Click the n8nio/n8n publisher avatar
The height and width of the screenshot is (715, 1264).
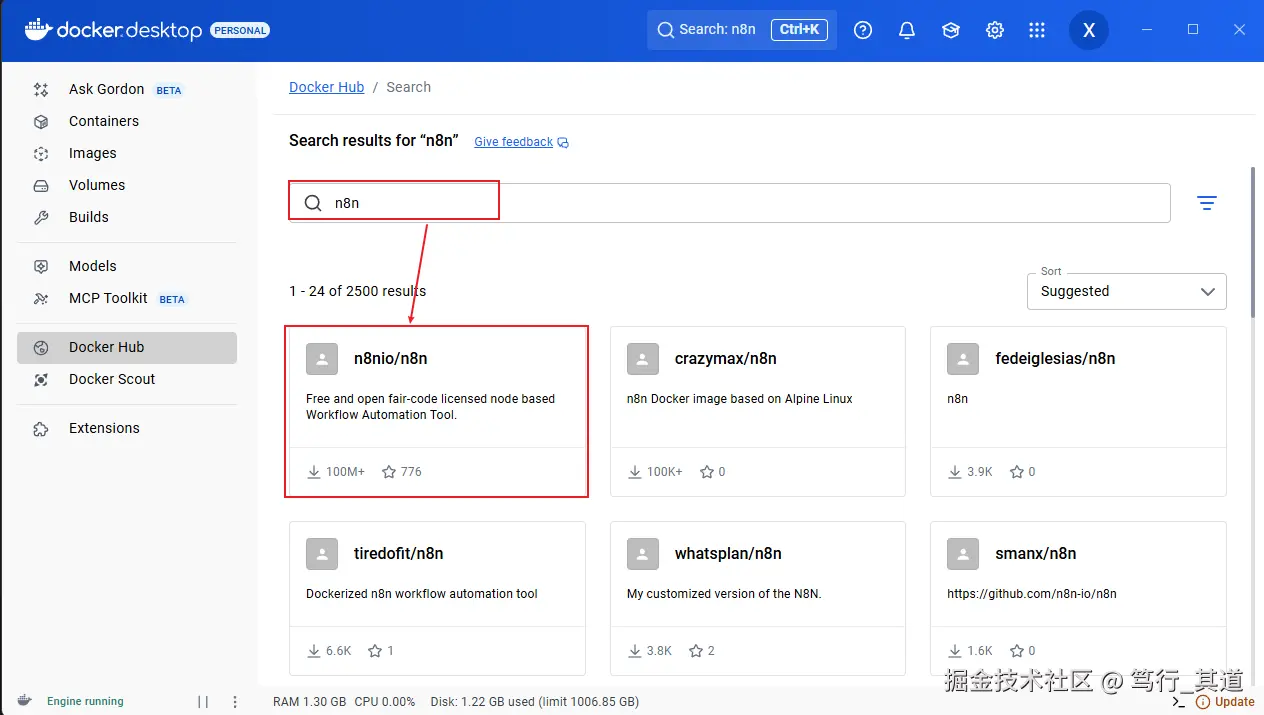(x=322, y=359)
